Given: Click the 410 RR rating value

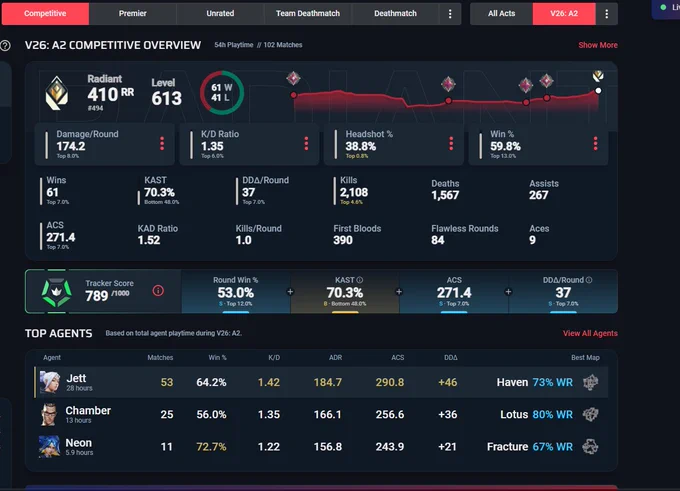Looking at the screenshot, I should pyautogui.click(x=111, y=94).
